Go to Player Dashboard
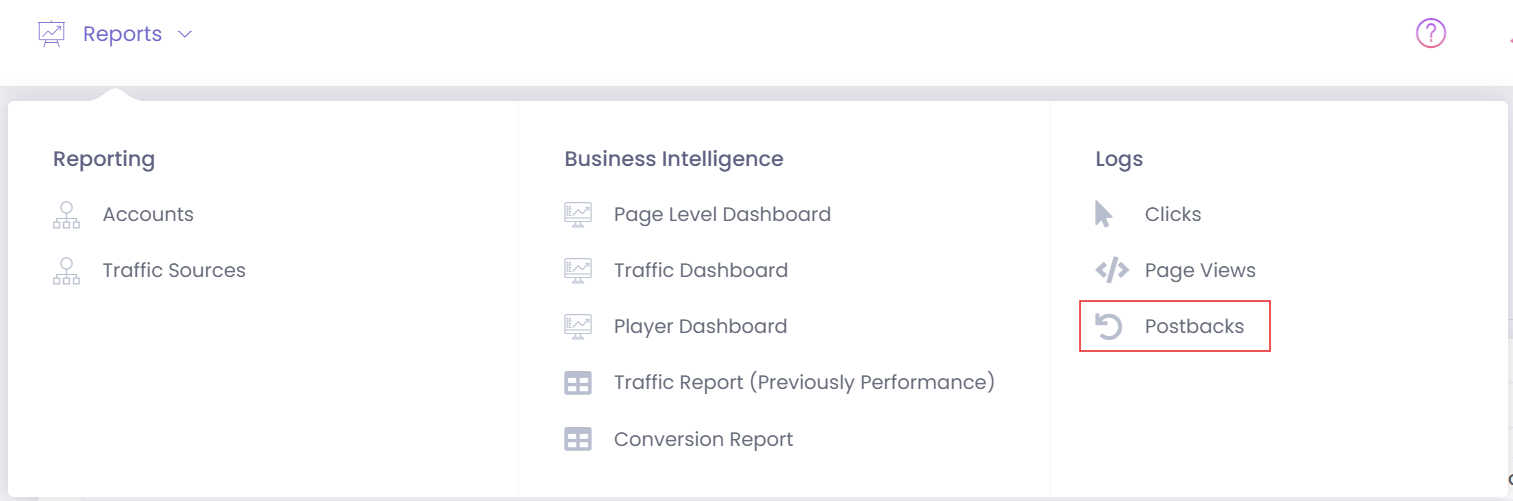 (x=700, y=326)
